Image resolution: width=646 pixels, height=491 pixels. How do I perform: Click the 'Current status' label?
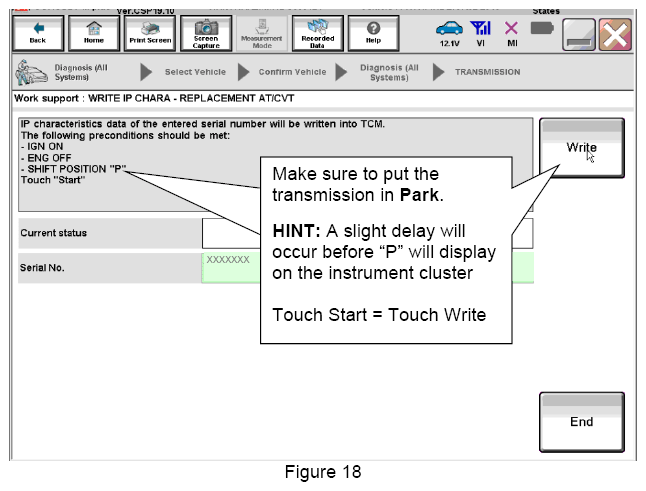pyautogui.click(x=54, y=233)
